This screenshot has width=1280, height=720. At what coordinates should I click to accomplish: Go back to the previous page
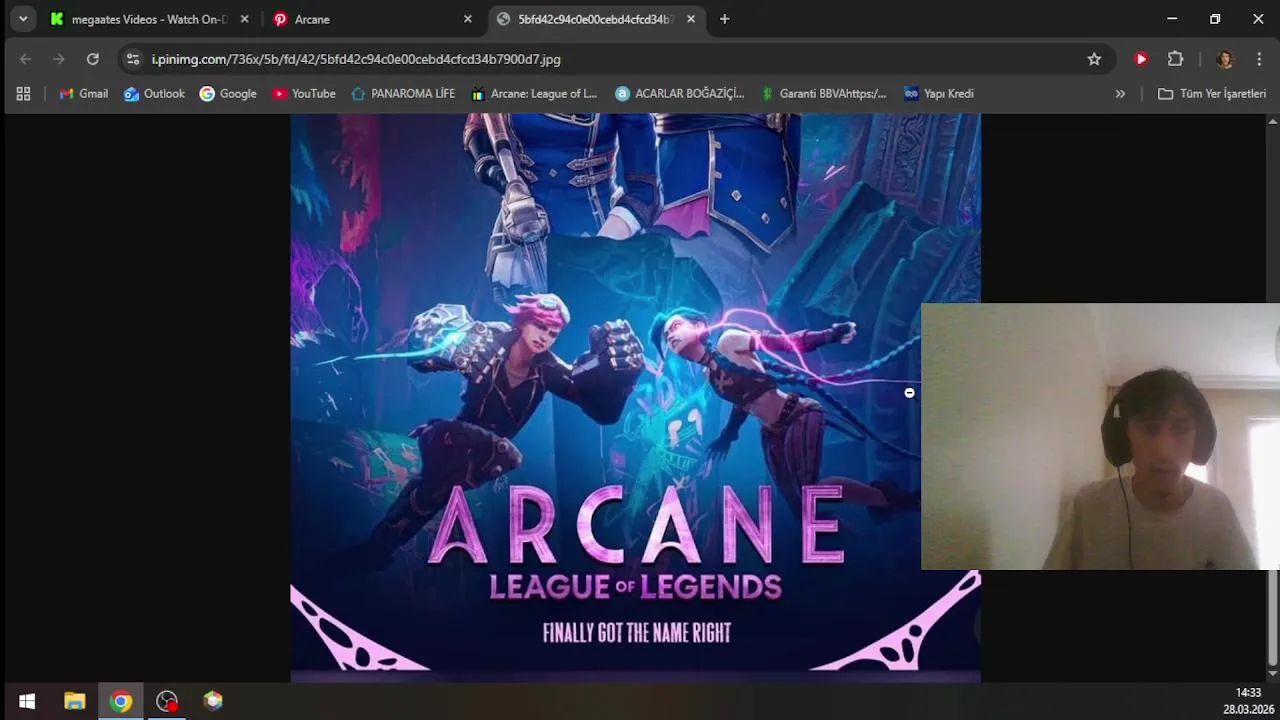25,59
